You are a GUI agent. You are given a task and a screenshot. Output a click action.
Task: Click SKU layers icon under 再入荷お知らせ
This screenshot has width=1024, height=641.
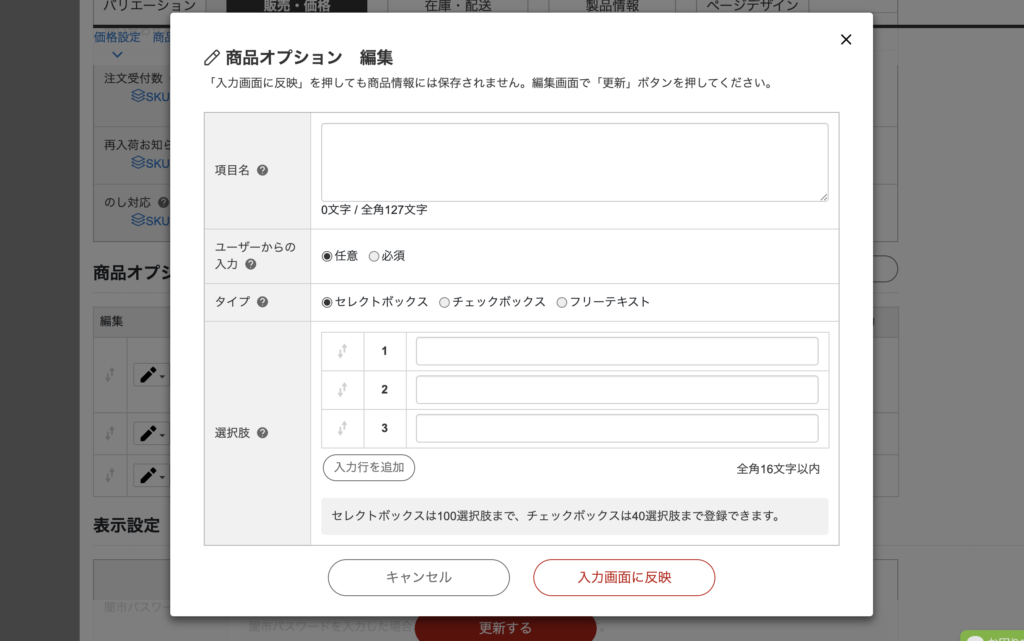tap(138, 163)
